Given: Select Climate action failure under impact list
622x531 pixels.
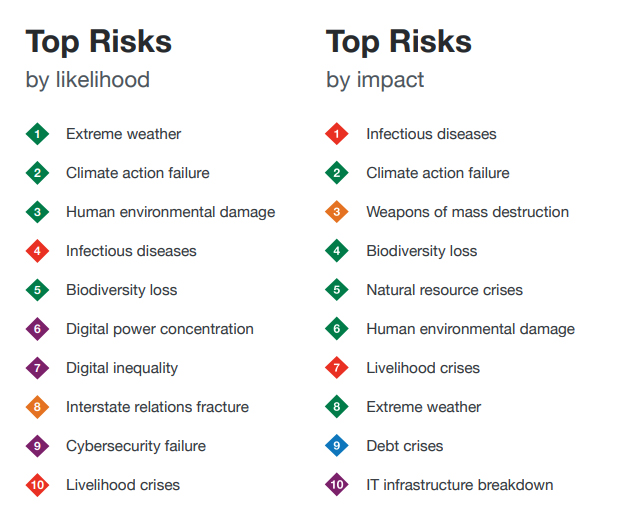Looking at the screenshot, I should tap(438, 173).
